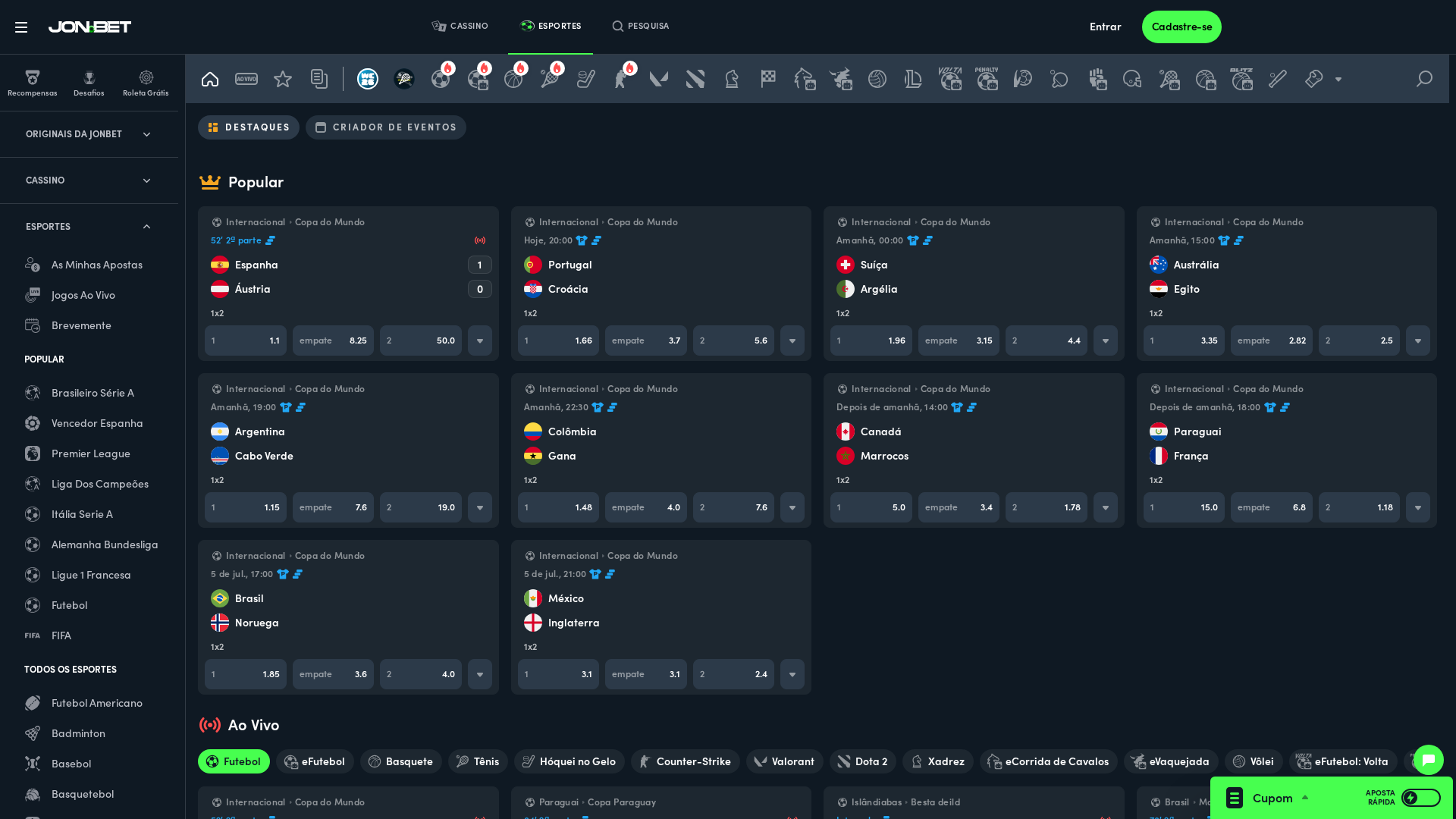Viewport: 1456px width, 819px height.
Task: Bet on França win at 1.18
Action: point(1359,507)
